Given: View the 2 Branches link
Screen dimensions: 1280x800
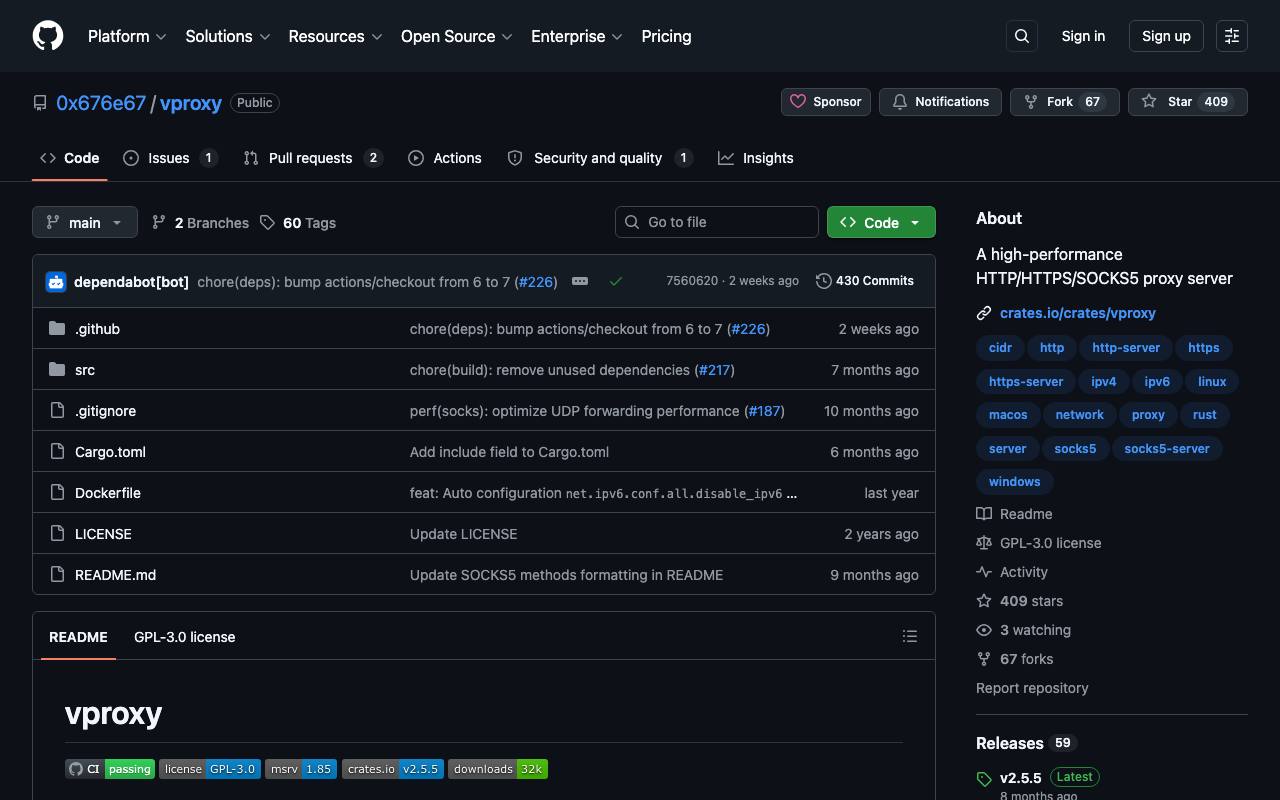Looking at the screenshot, I should 200,223.
